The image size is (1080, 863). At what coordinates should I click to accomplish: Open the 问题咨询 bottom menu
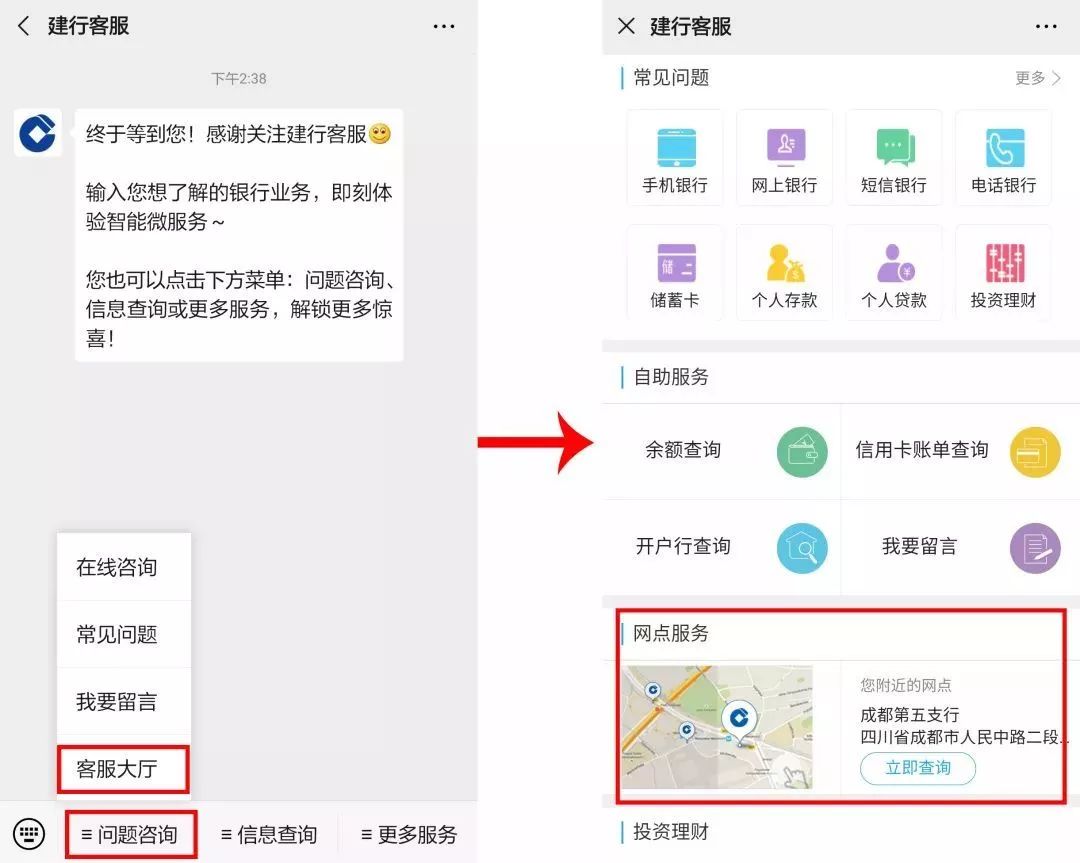point(130,834)
